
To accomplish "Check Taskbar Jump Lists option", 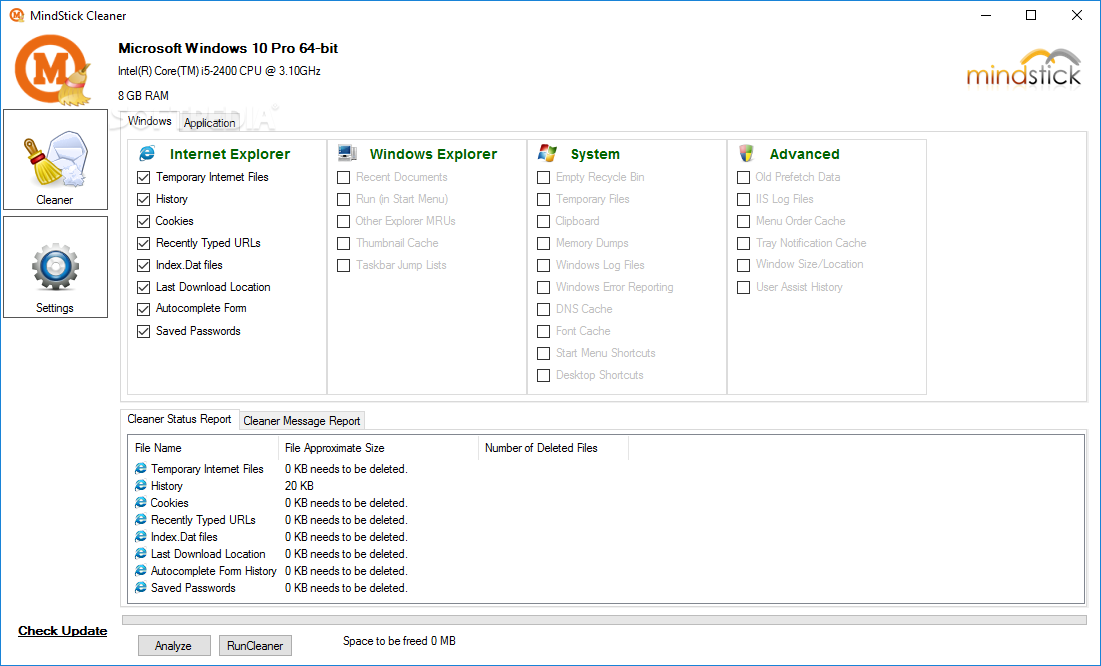I will (343, 266).
